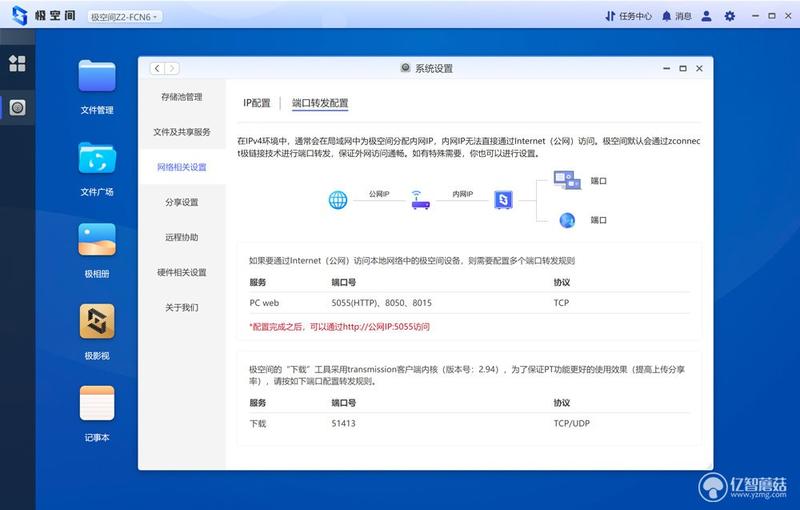The height and width of the screenshot is (510, 800).
Task: Open the user account profile icon
Action: [x=706, y=16]
